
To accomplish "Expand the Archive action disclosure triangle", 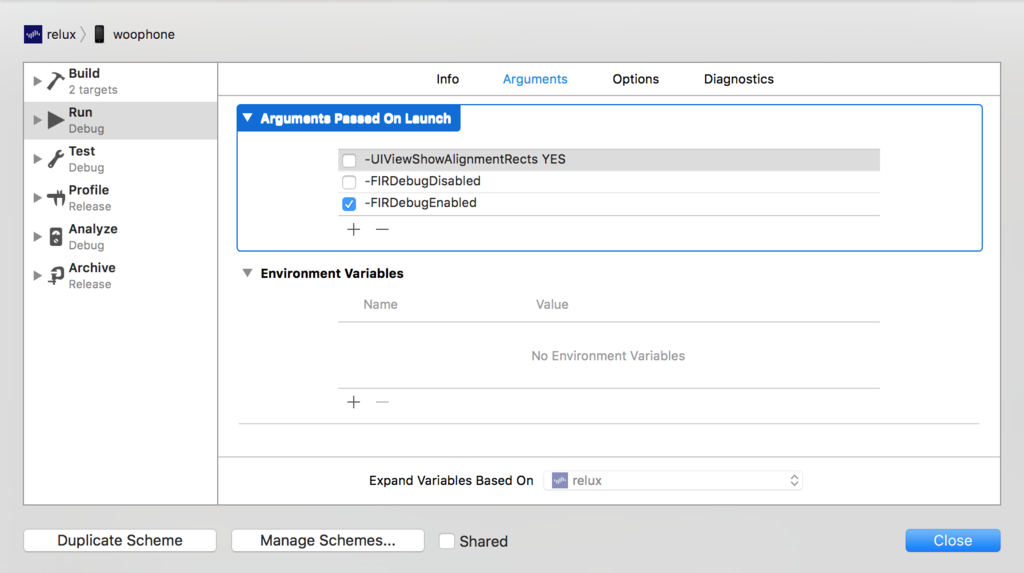I will point(37,275).
